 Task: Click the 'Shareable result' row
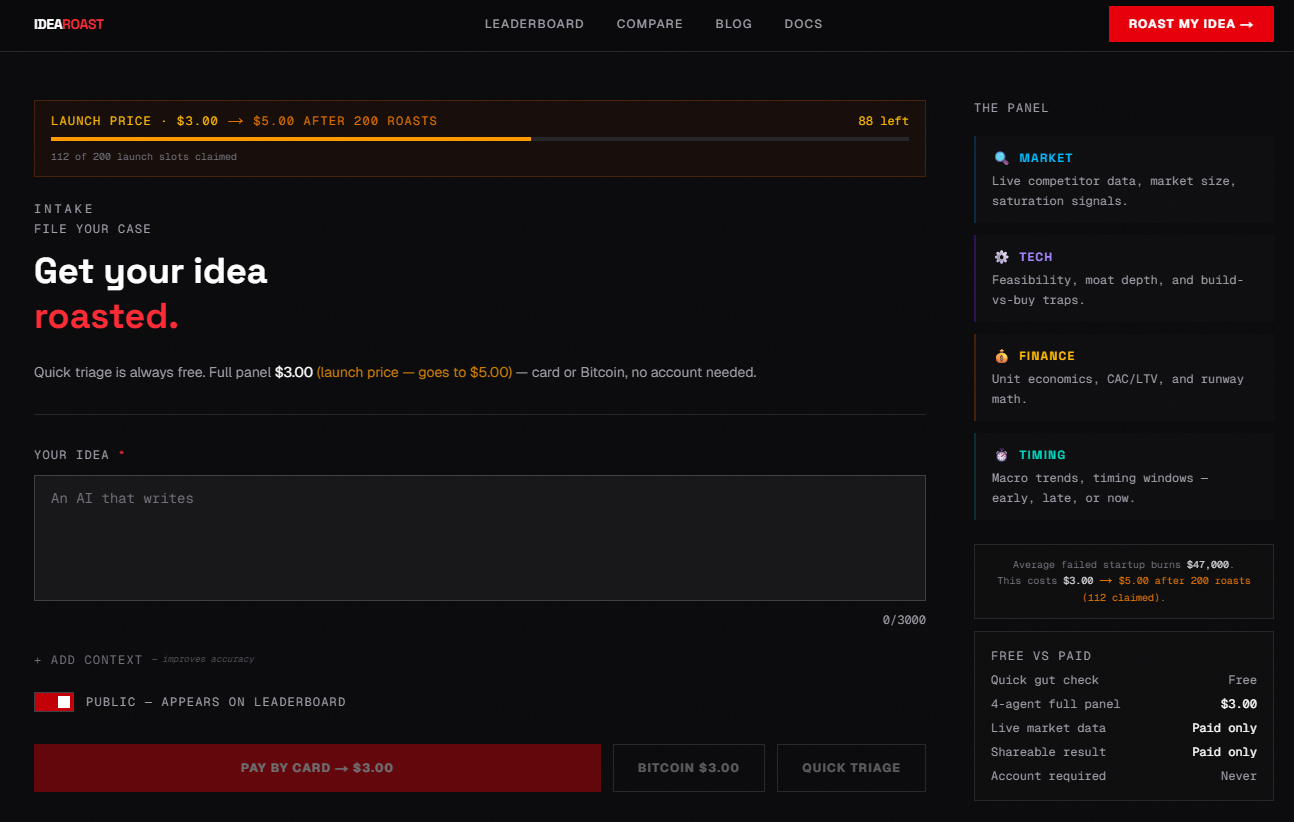click(1124, 752)
